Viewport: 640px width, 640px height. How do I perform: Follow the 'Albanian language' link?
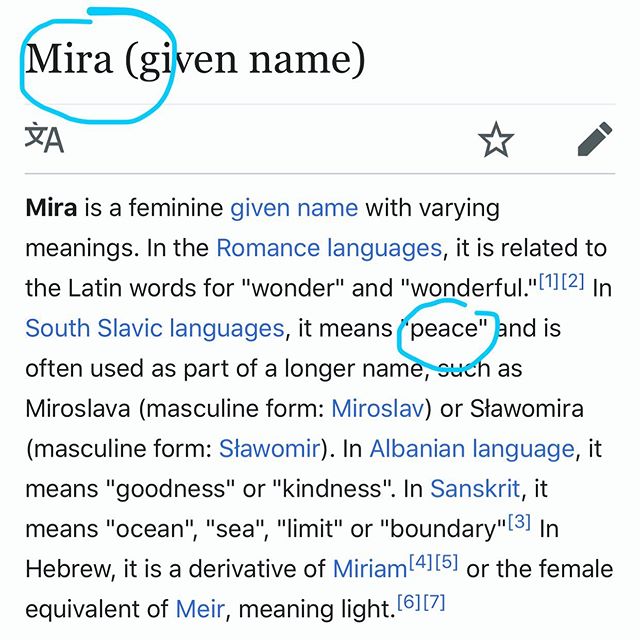pos(472,449)
